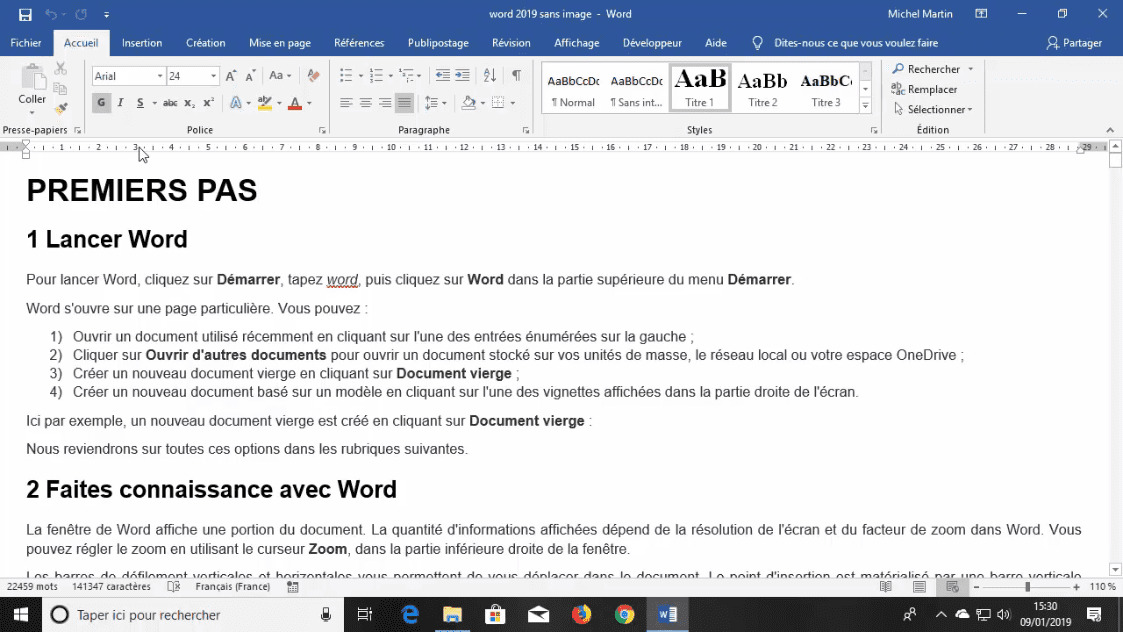This screenshot has width=1123, height=632.
Task: Toggle subscript x₂ button
Action: coord(189,103)
